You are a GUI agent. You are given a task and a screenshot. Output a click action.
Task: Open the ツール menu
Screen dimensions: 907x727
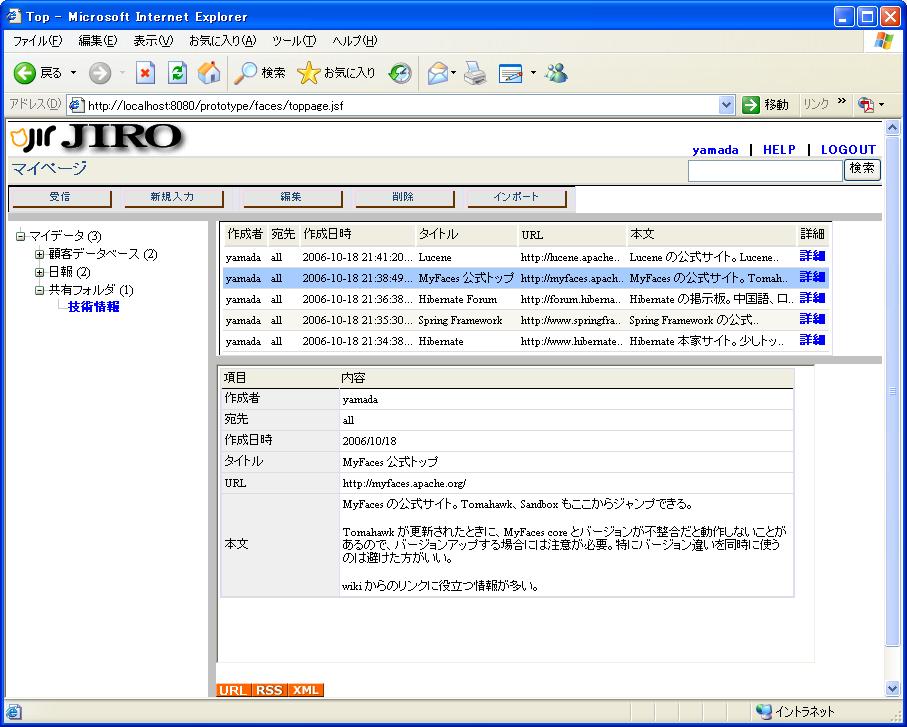click(x=293, y=41)
